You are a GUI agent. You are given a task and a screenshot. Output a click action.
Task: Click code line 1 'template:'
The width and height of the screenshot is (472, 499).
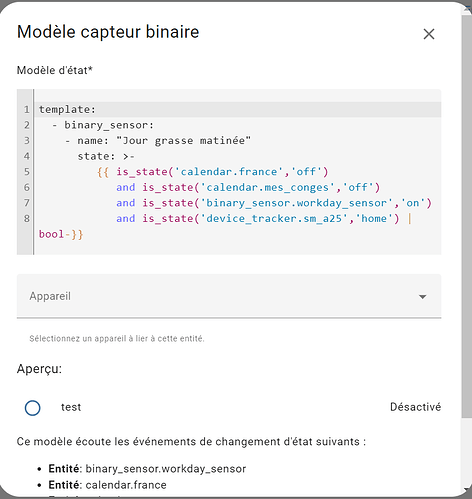click(x=67, y=109)
